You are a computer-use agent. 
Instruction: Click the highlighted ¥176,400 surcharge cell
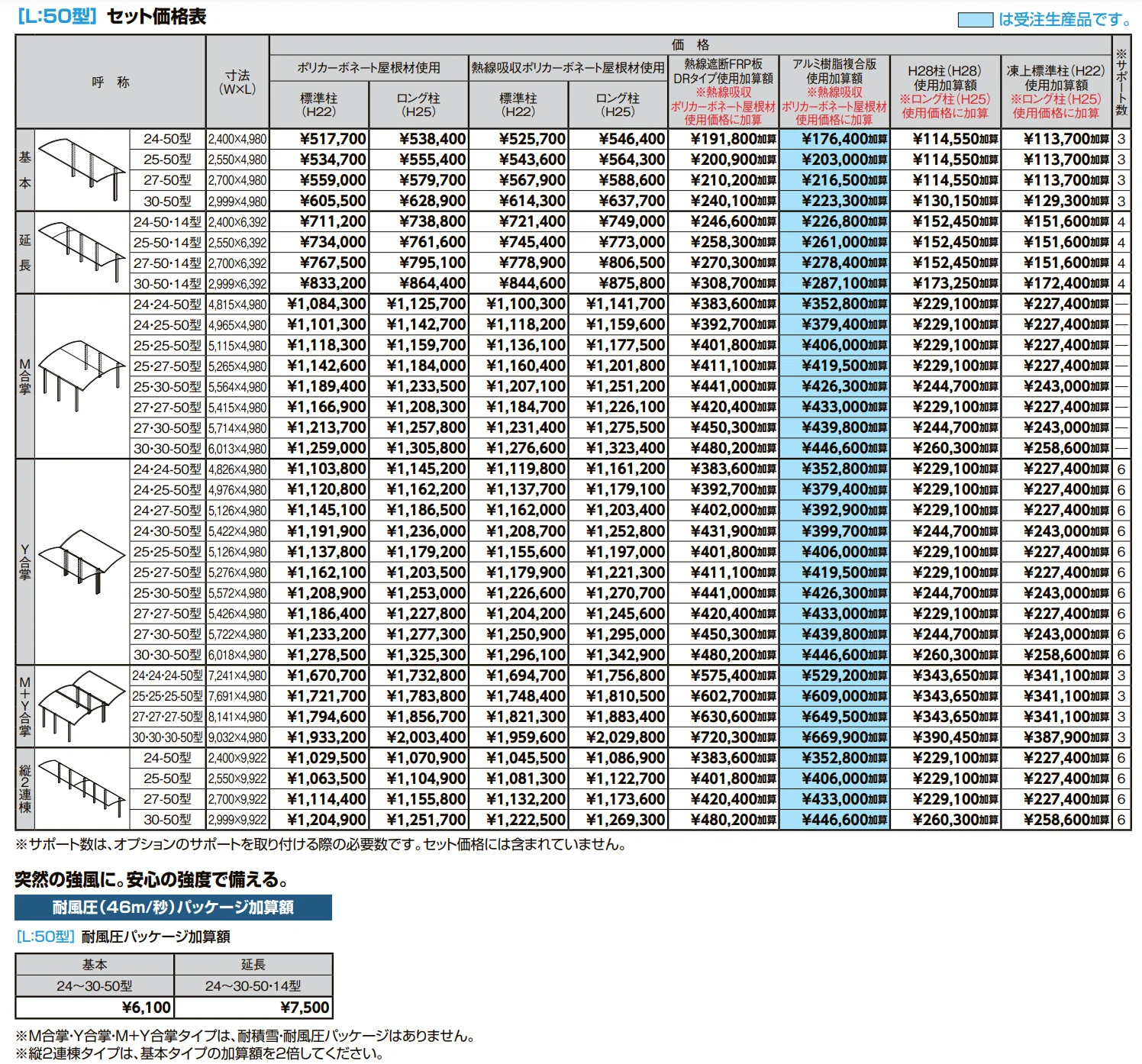pyautogui.click(x=834, y=139)
